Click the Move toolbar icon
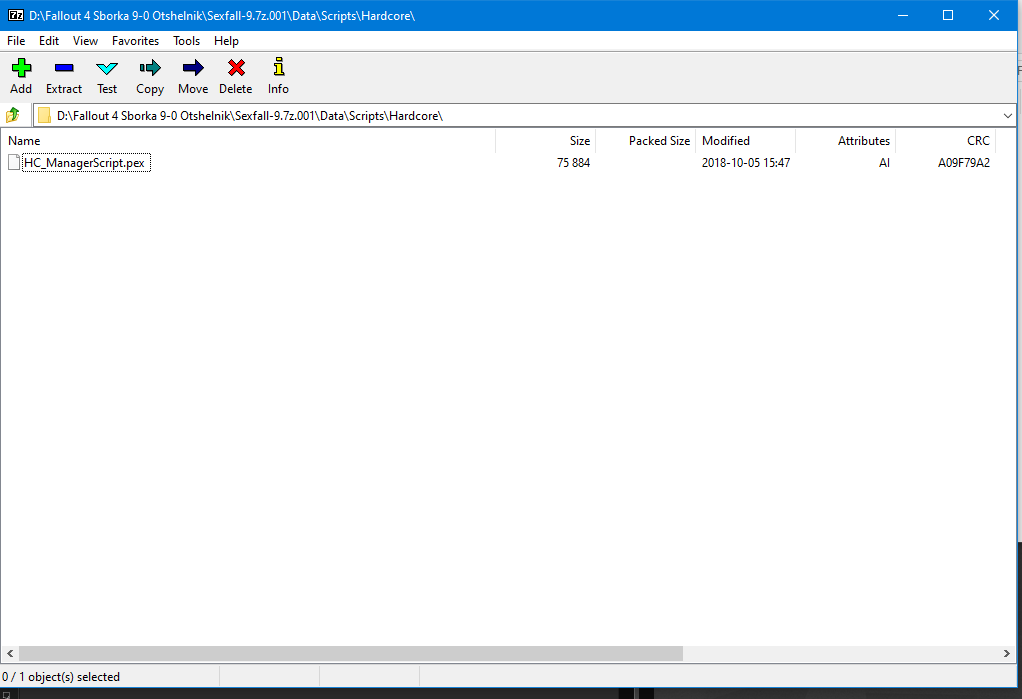This screenshot has width=1022, height=699. 193,68
